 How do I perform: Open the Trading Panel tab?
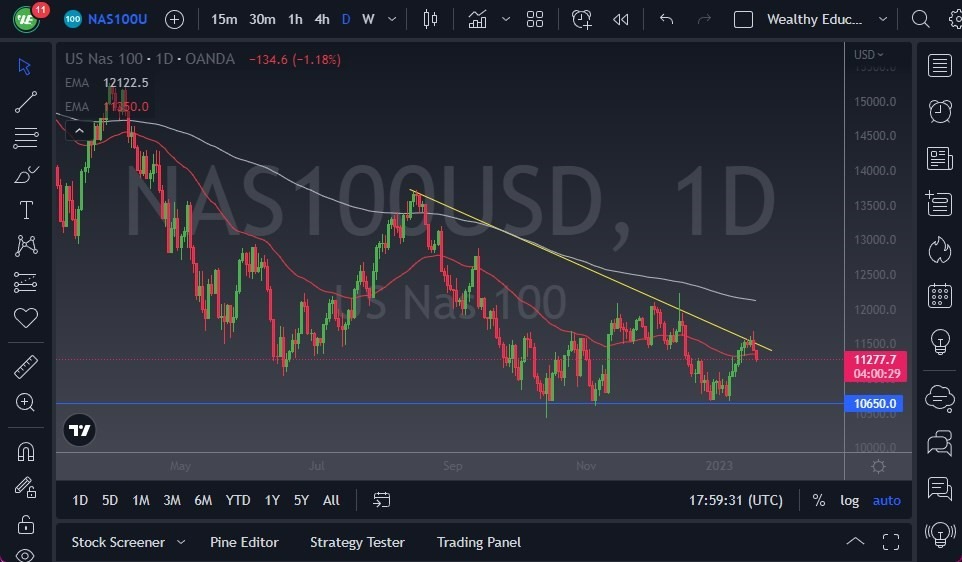point(479,542)
